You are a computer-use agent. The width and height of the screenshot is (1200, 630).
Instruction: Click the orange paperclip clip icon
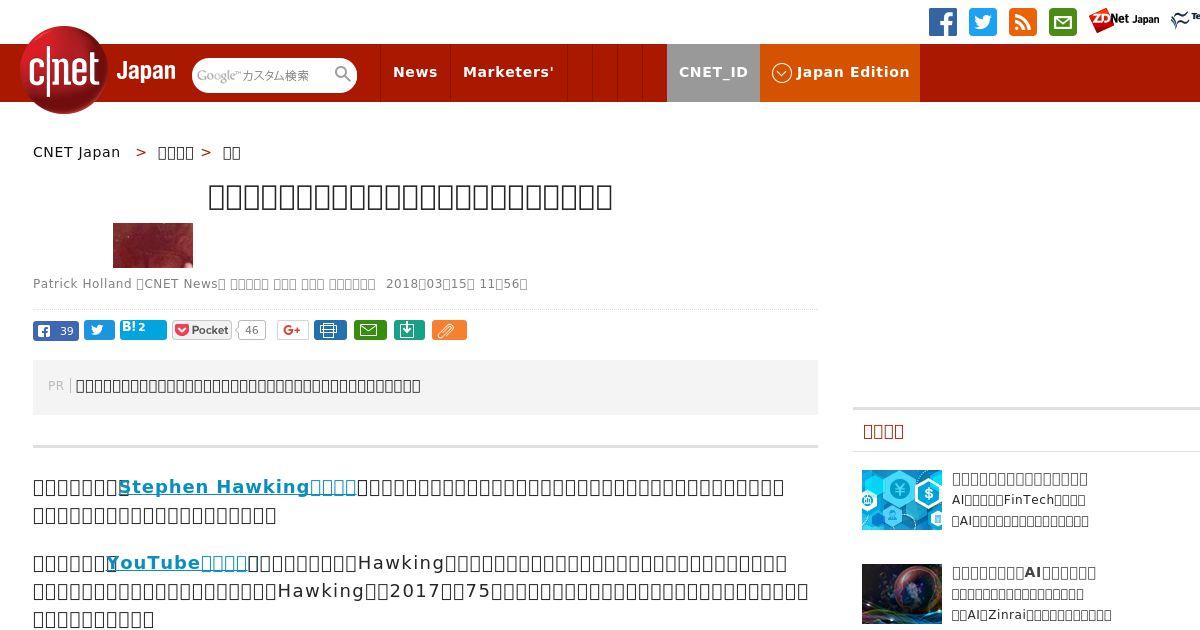point(449,330)
